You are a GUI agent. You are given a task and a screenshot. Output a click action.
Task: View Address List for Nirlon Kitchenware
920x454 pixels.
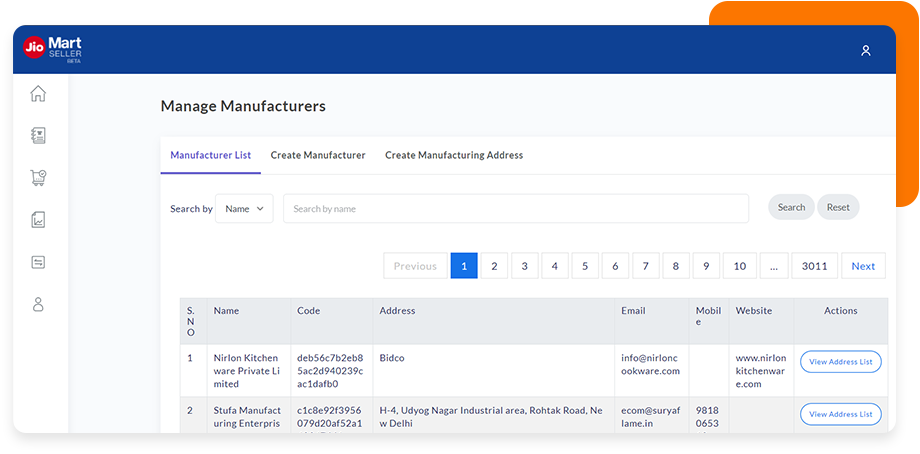coord(840,362)
